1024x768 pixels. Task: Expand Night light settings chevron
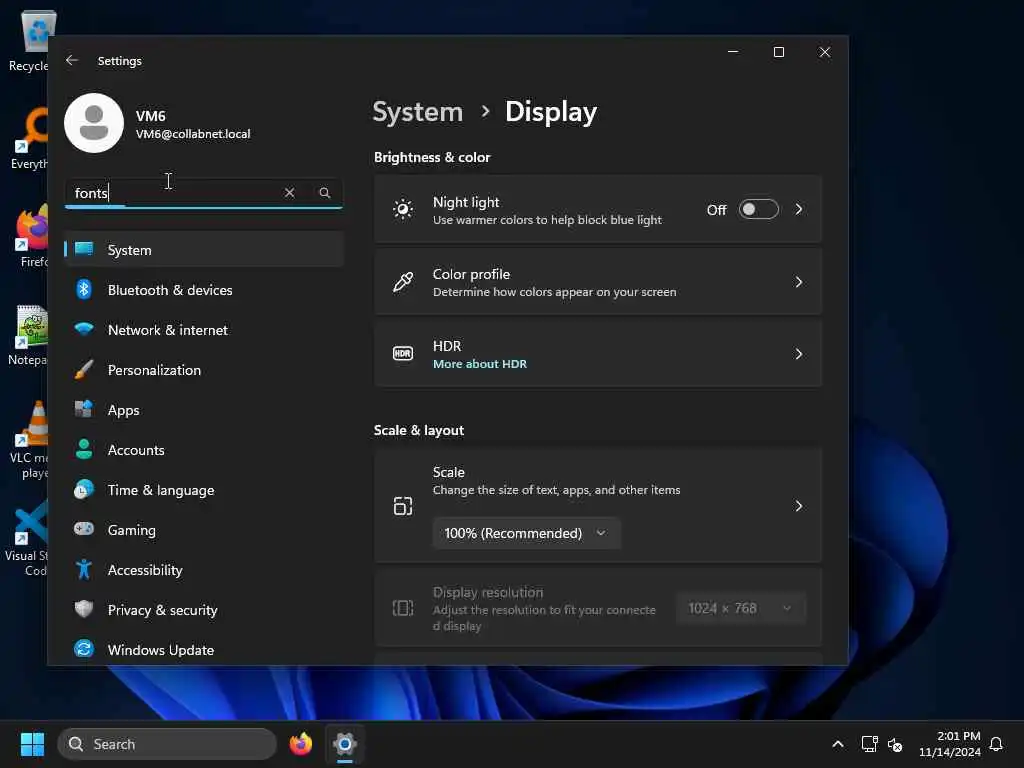[x=799, y=209]
